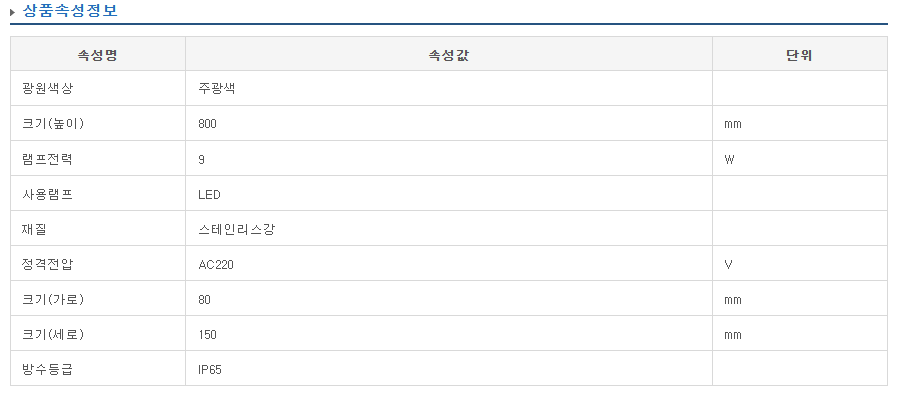
Task: Select the 정격전압 attribute label
Action: click(47, 264)
